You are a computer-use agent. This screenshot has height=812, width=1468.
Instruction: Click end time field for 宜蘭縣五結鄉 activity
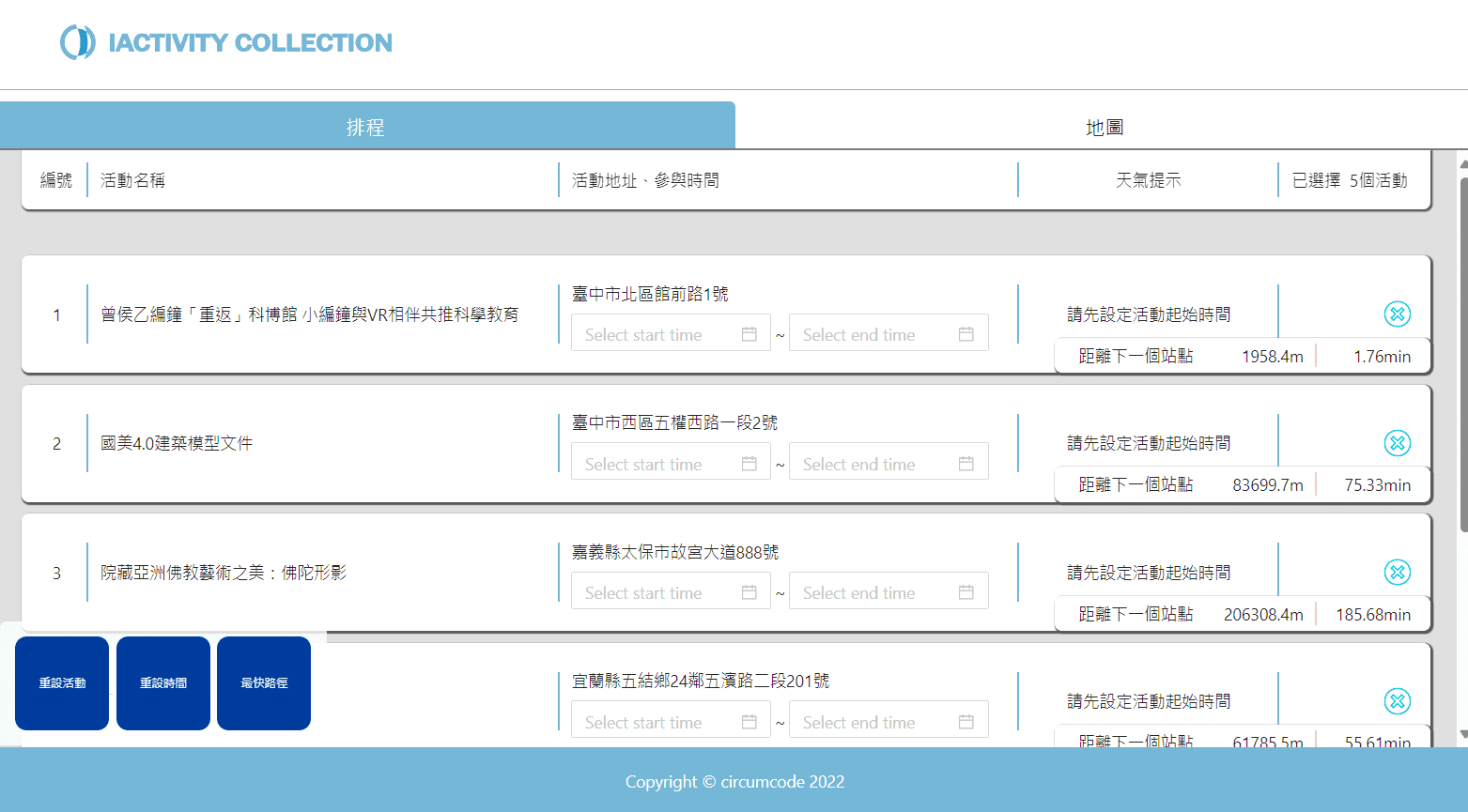pos(873,722)
